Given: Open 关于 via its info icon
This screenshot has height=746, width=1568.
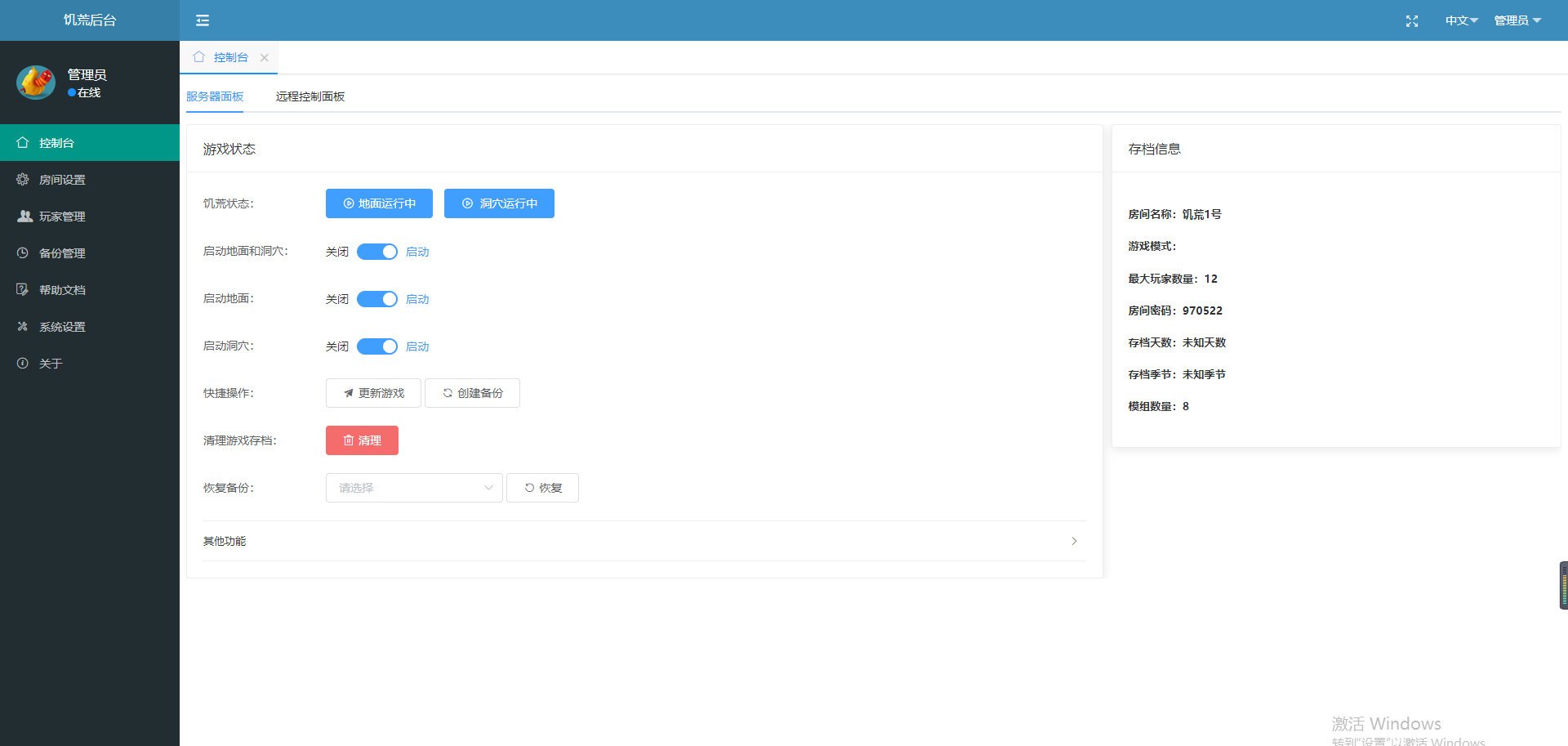Looking at the screenshot, I should 23,364.
